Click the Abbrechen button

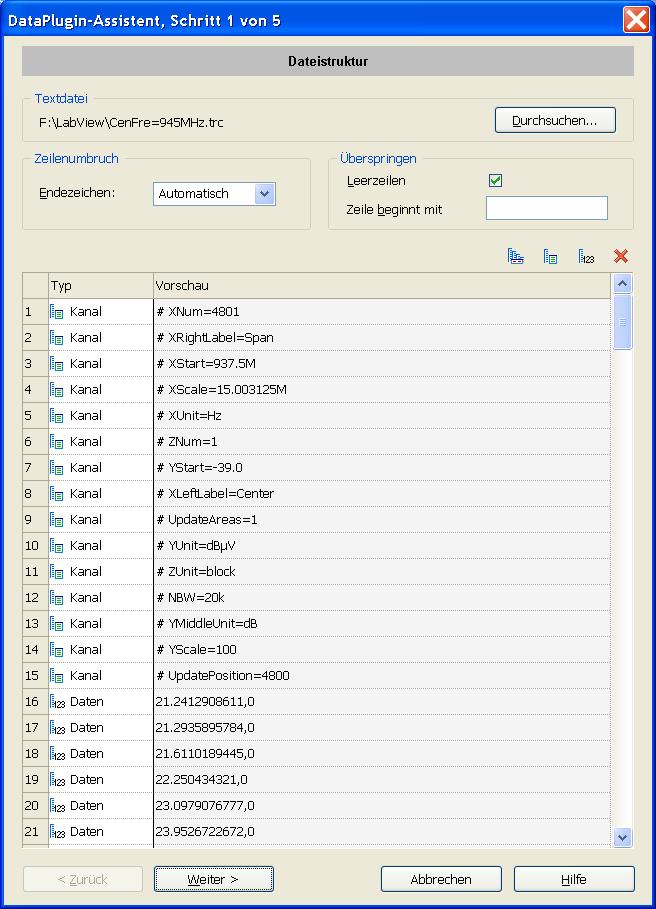(441, 879)
